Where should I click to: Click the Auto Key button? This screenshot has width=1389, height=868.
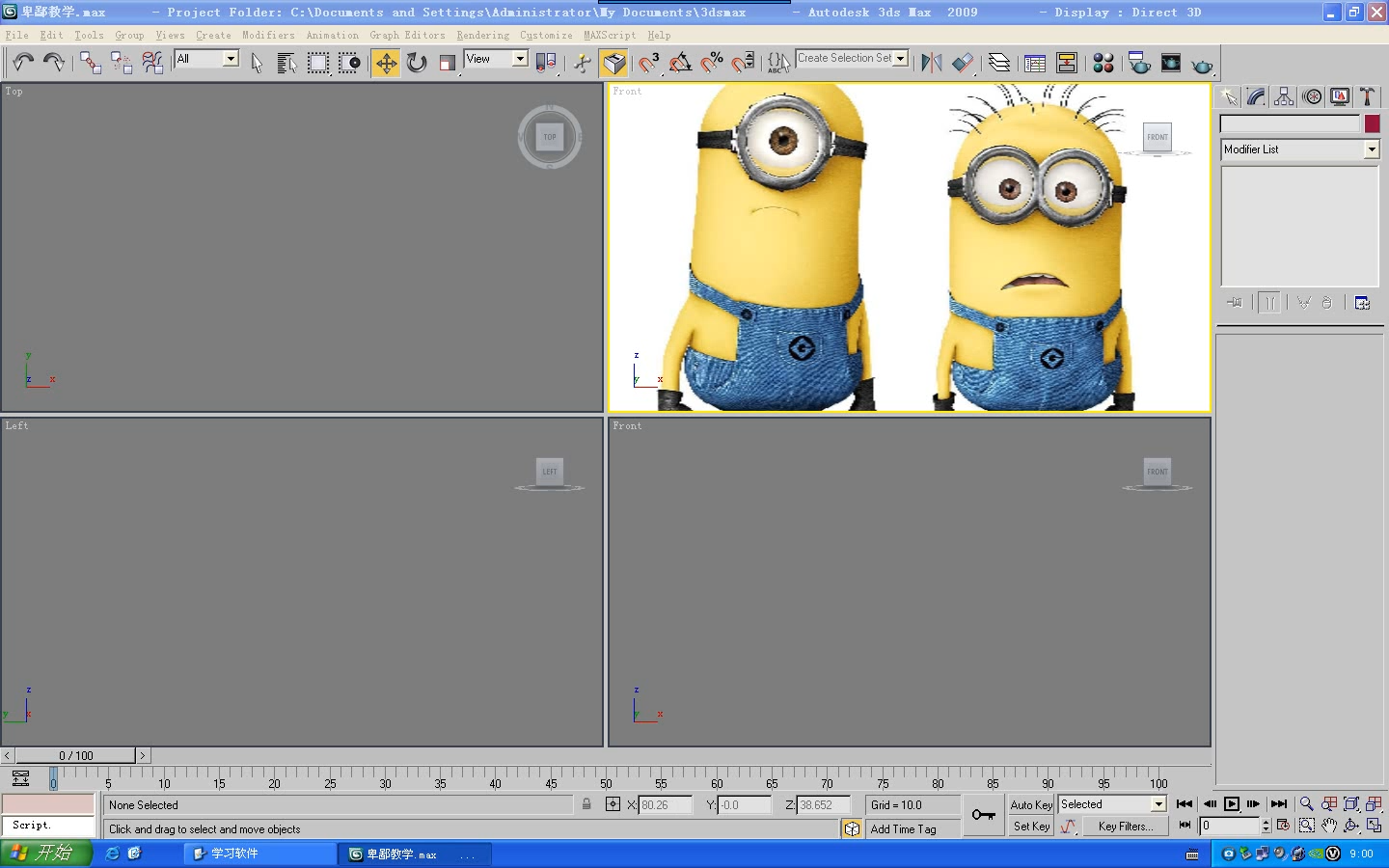[x=1031, y=804]
